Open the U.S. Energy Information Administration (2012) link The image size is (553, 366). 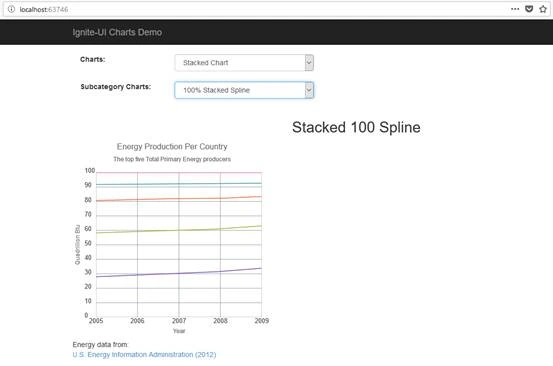click(144, 355)
